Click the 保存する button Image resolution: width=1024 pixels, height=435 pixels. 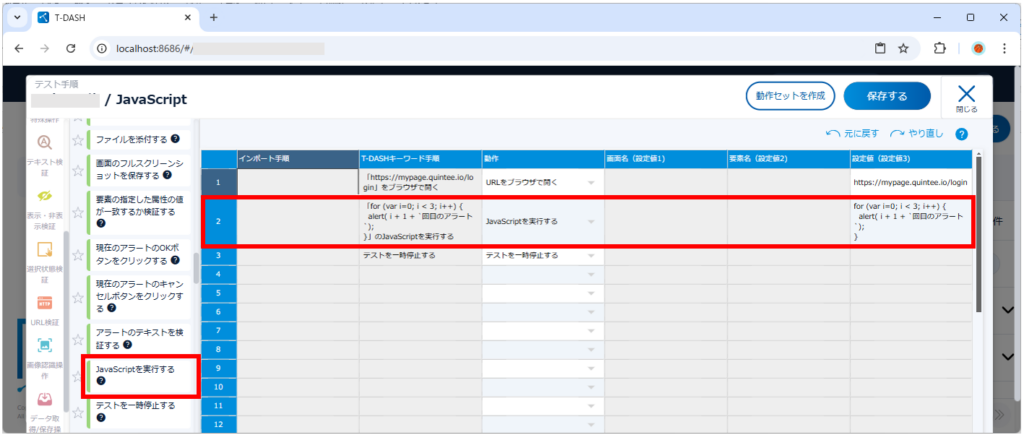(887, 96)
